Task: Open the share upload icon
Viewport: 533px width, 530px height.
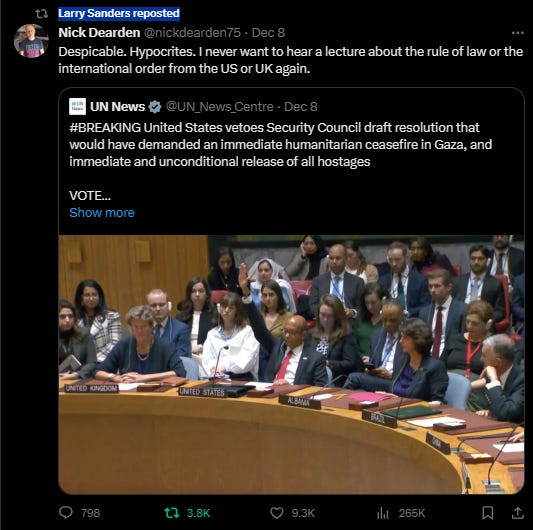Action: click(x=517, y=513)
